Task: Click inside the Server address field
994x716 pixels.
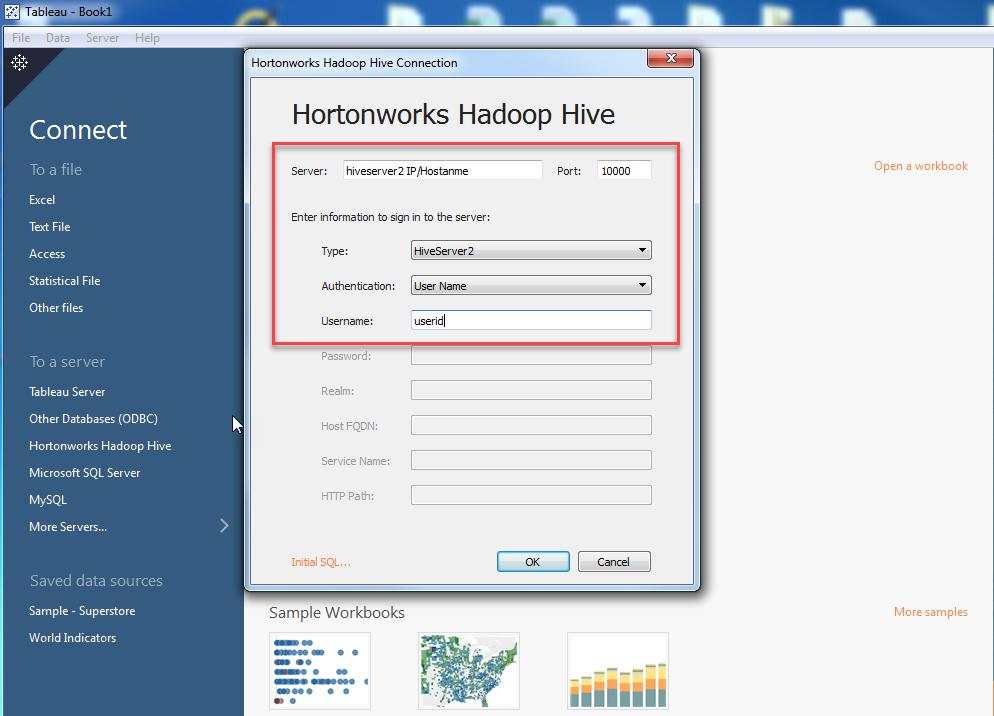Action: pos(442,170)
